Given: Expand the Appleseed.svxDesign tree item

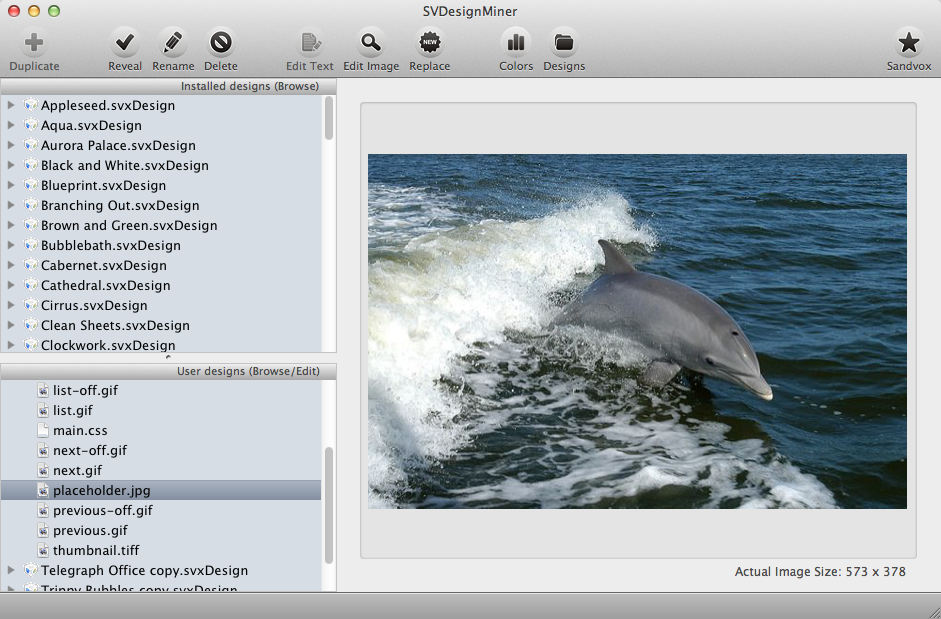Looking at the screenshot, I should pos(10,105).
